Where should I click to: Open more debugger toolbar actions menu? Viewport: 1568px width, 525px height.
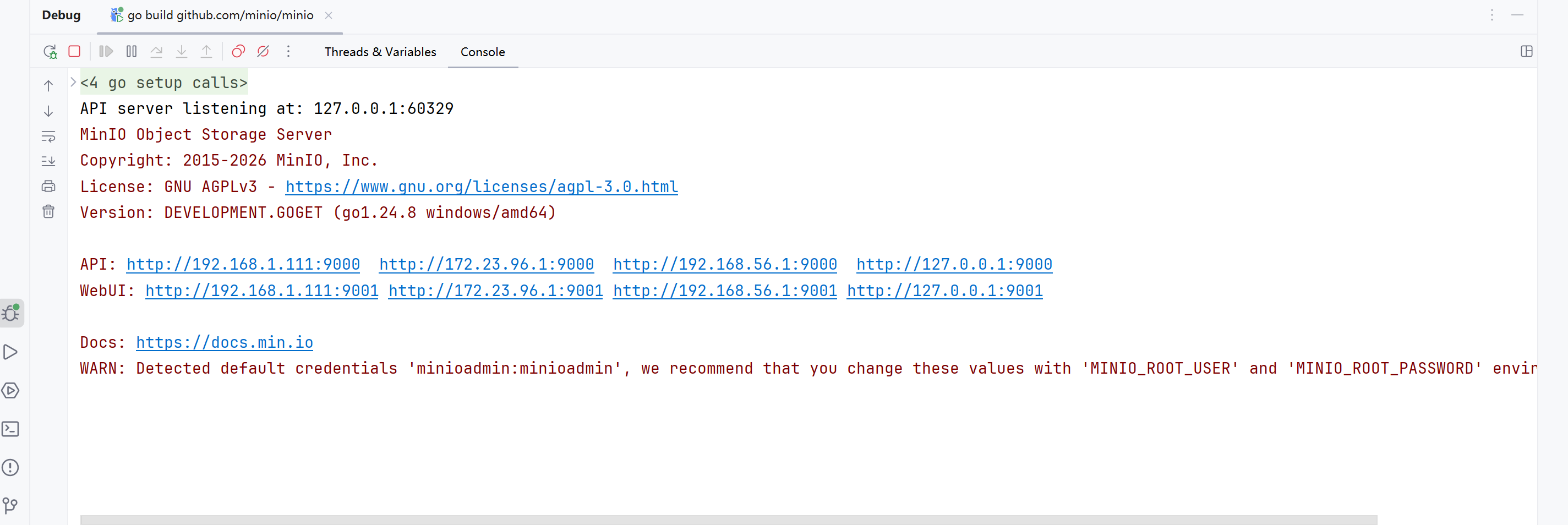pyautogui.click(x=288, y=52)
